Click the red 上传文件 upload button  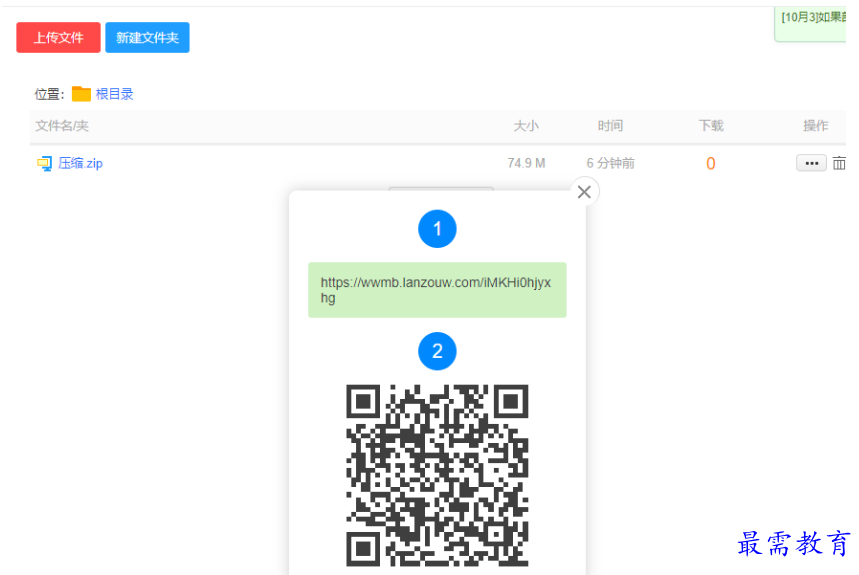[58, 37]
